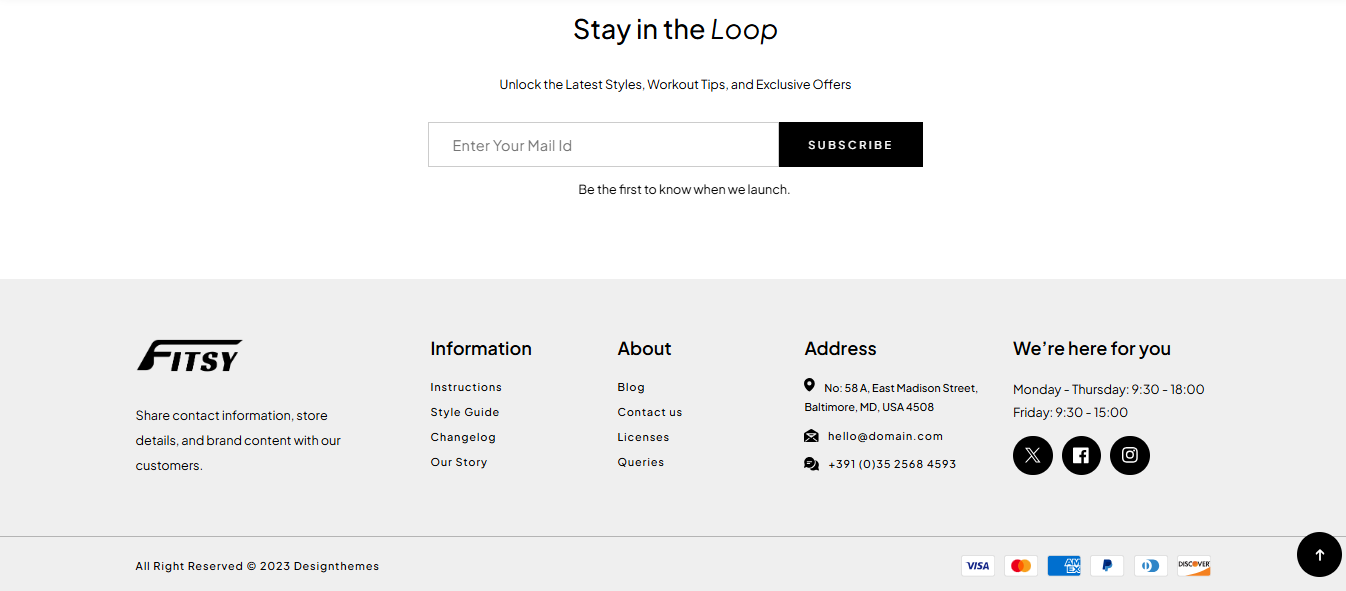Click the American Express payment icon

pyautogui.click(x=1064, y=566)
